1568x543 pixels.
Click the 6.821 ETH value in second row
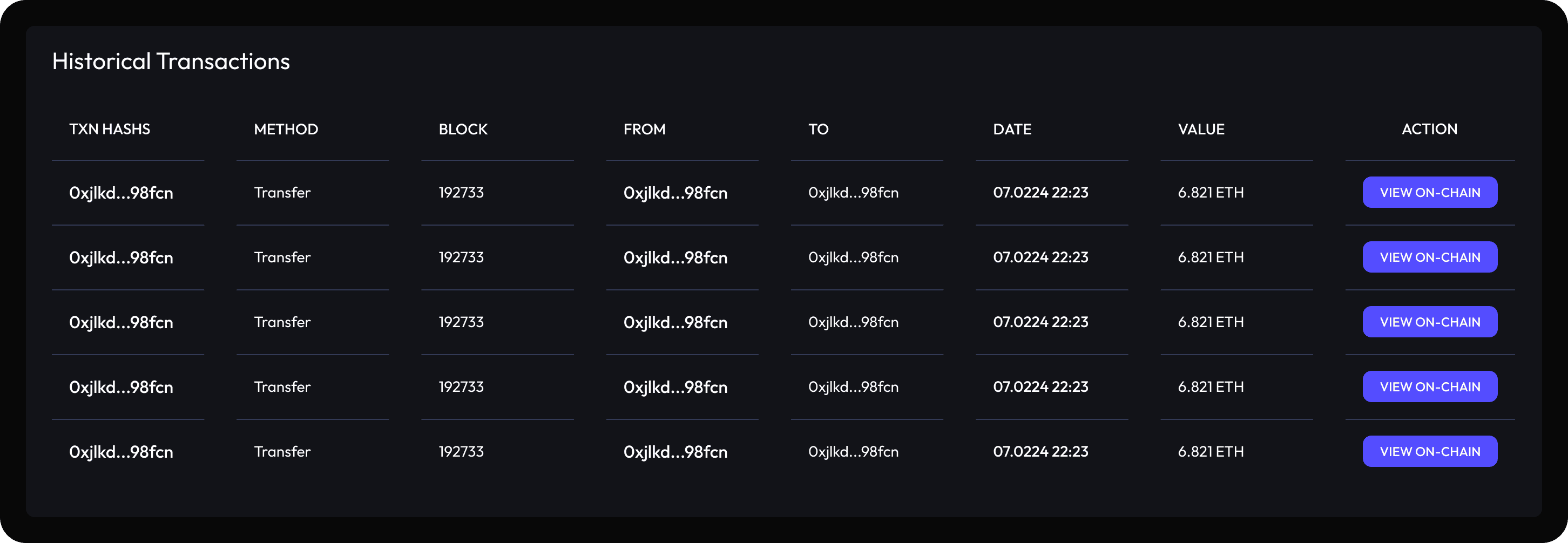click(1211, 257)
